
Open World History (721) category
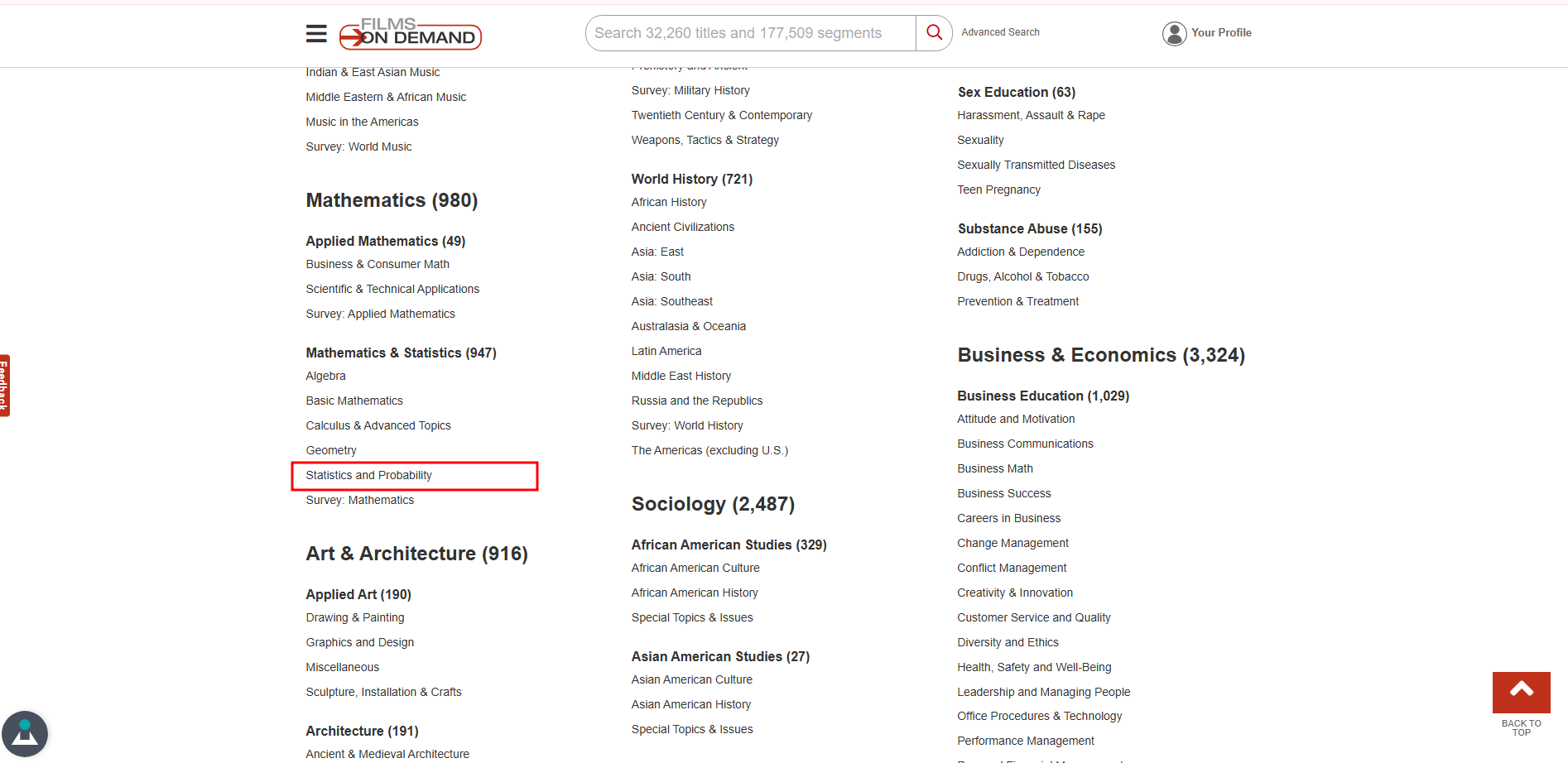[x=691, y=179]
